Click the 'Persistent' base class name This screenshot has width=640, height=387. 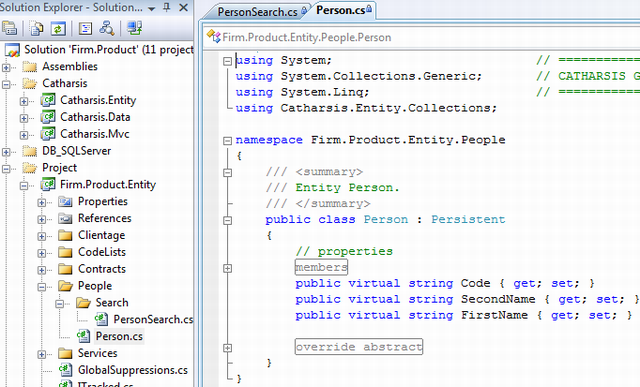tap(468, 219)
